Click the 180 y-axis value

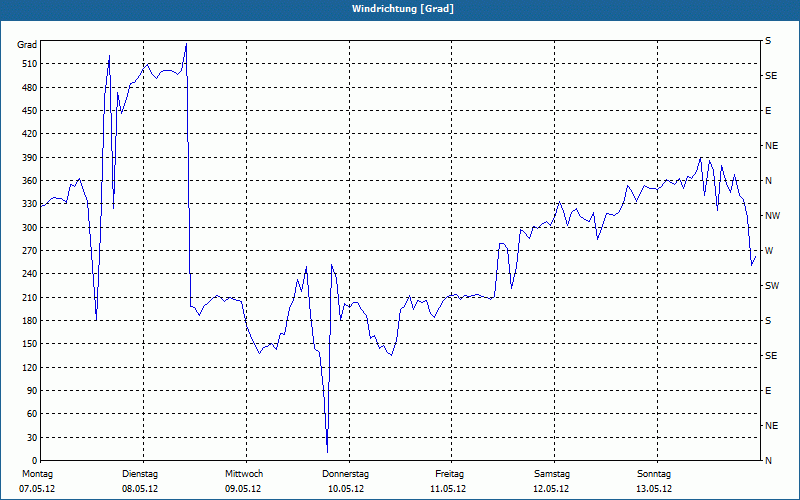coord(30,321)
